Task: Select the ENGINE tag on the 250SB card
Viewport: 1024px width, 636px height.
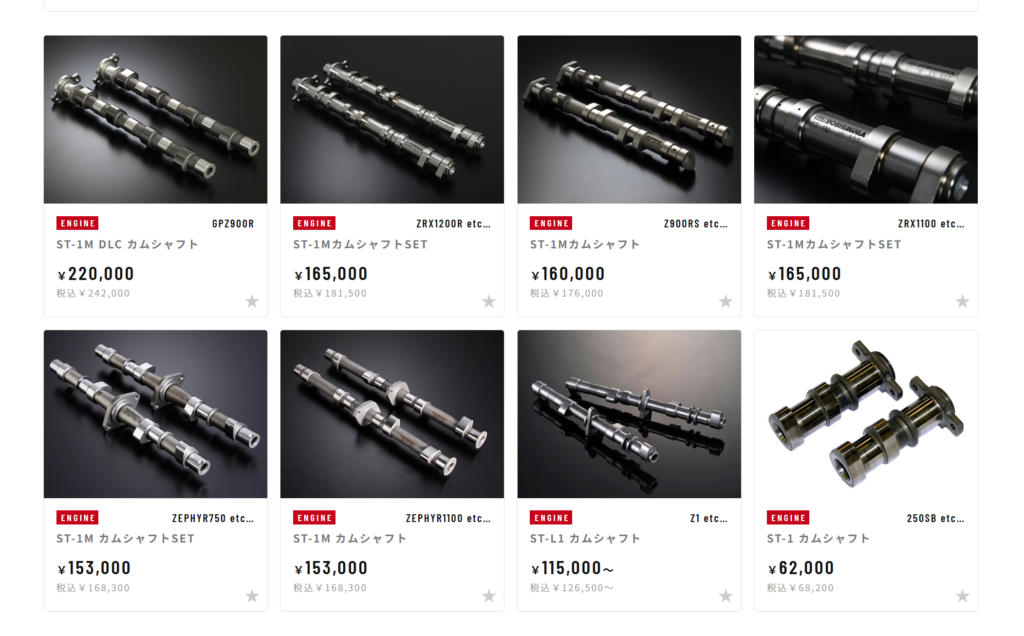Action: pos(788,518)
